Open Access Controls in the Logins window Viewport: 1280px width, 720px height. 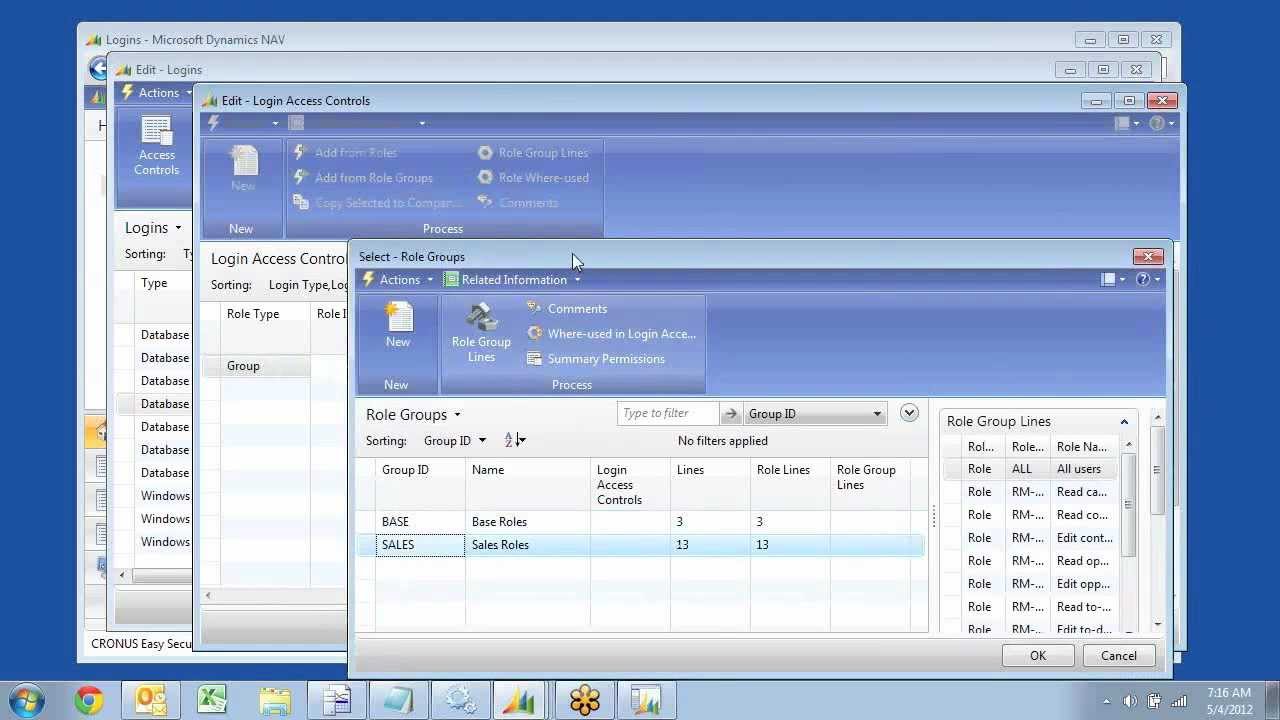tap(157, 147)
